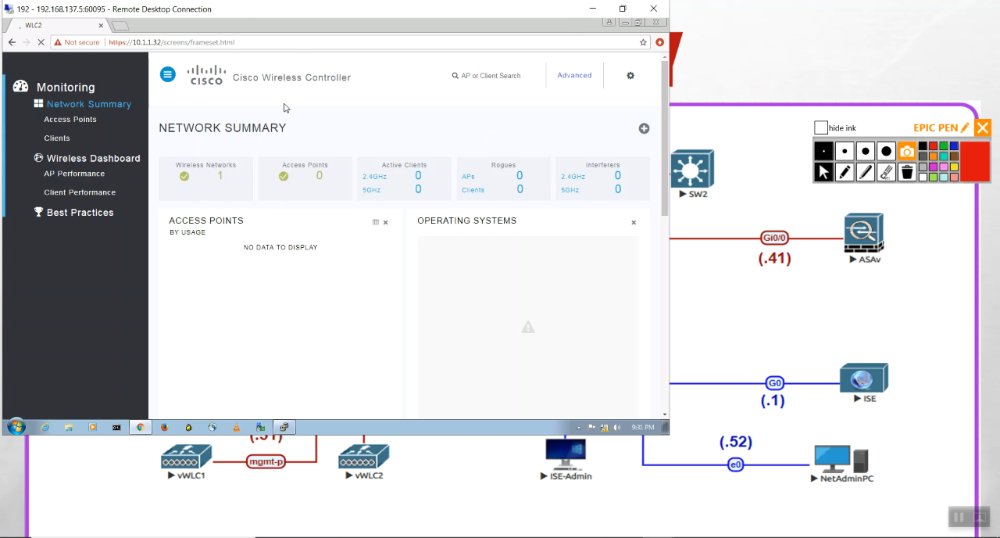Close the WLC2 browser tab

(100, 25)
